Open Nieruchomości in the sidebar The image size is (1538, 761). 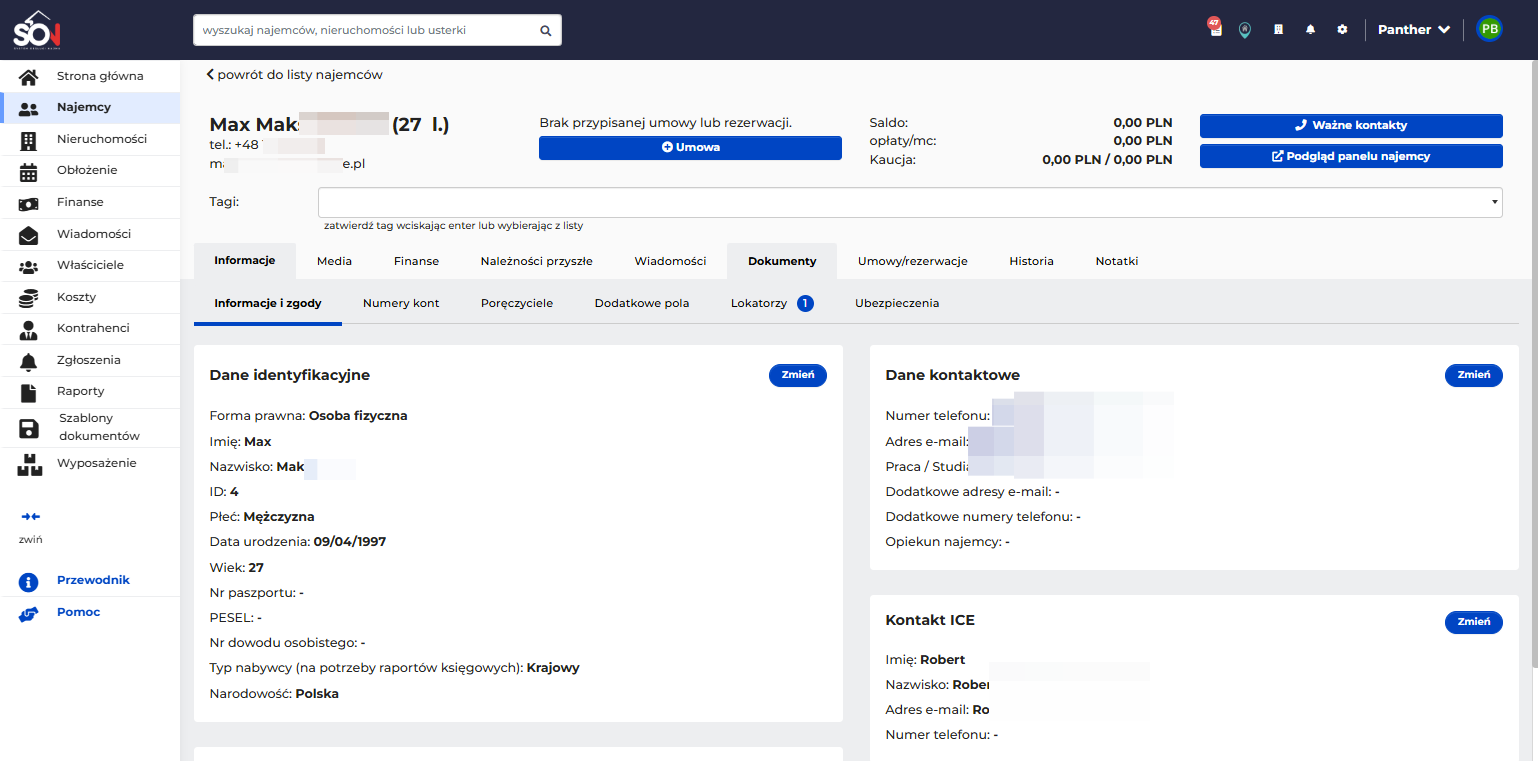[90, 139]
